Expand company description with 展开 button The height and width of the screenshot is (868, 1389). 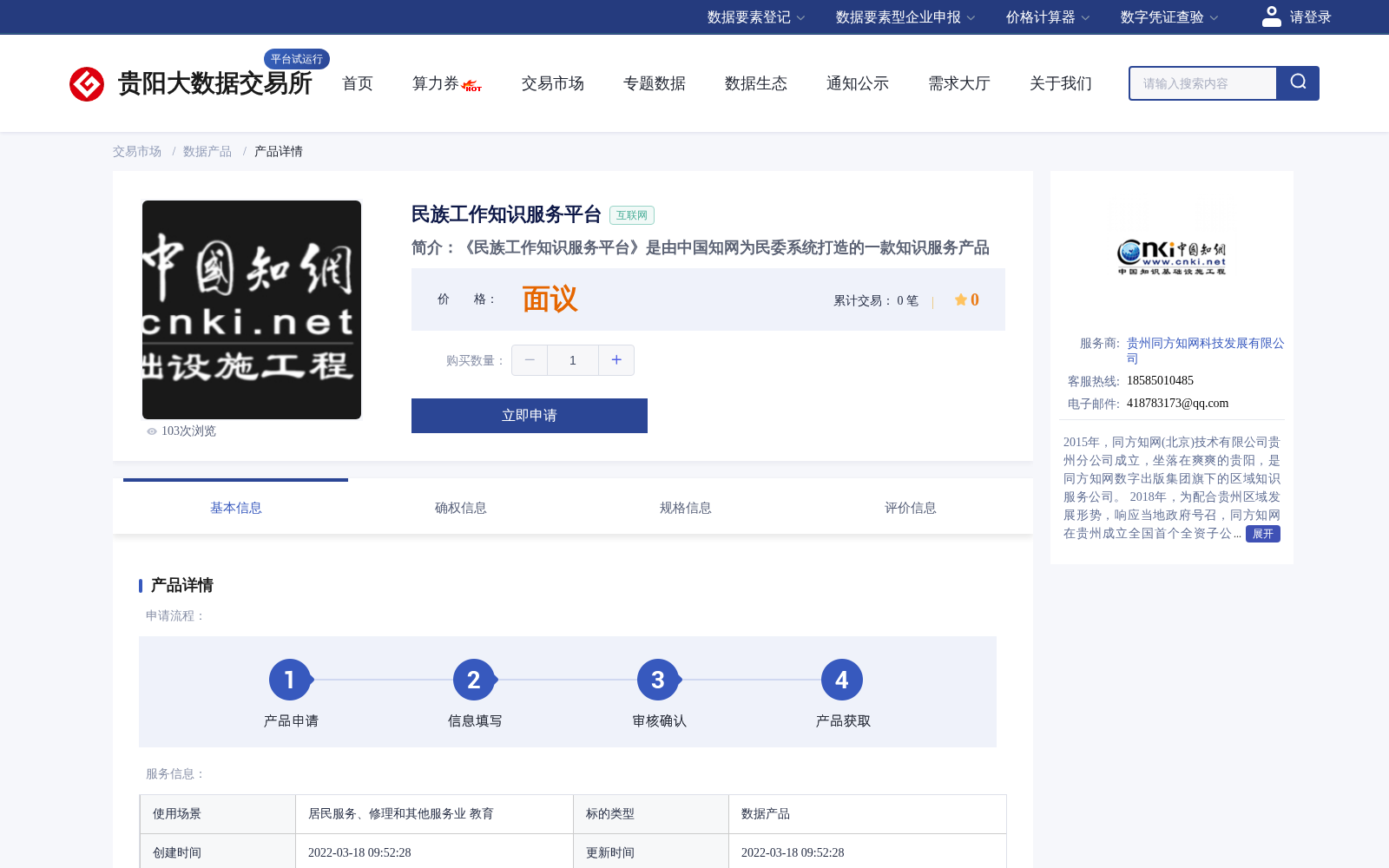click(1263, 534)
